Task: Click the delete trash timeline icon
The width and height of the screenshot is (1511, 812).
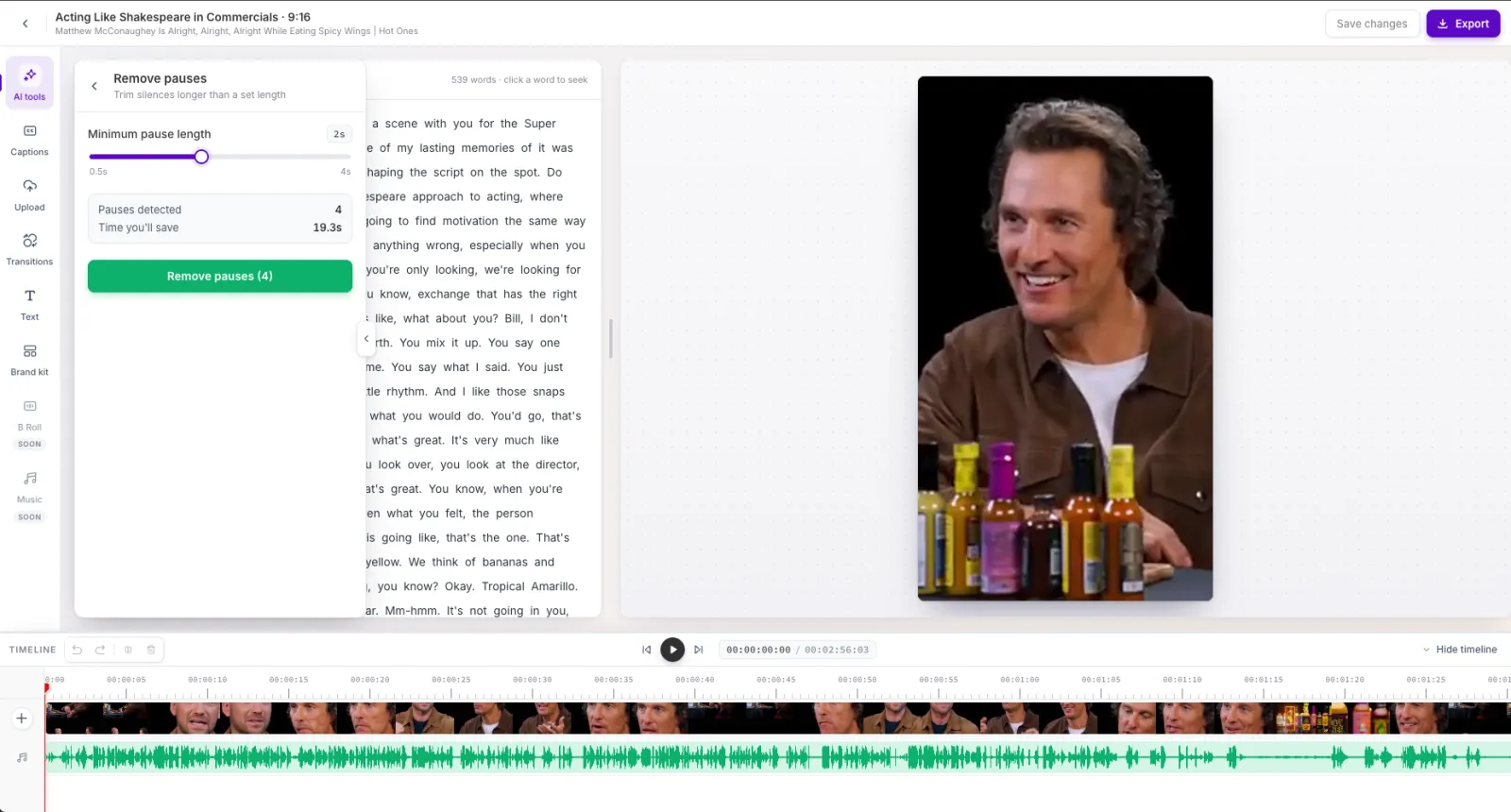Action: (151, 650)
